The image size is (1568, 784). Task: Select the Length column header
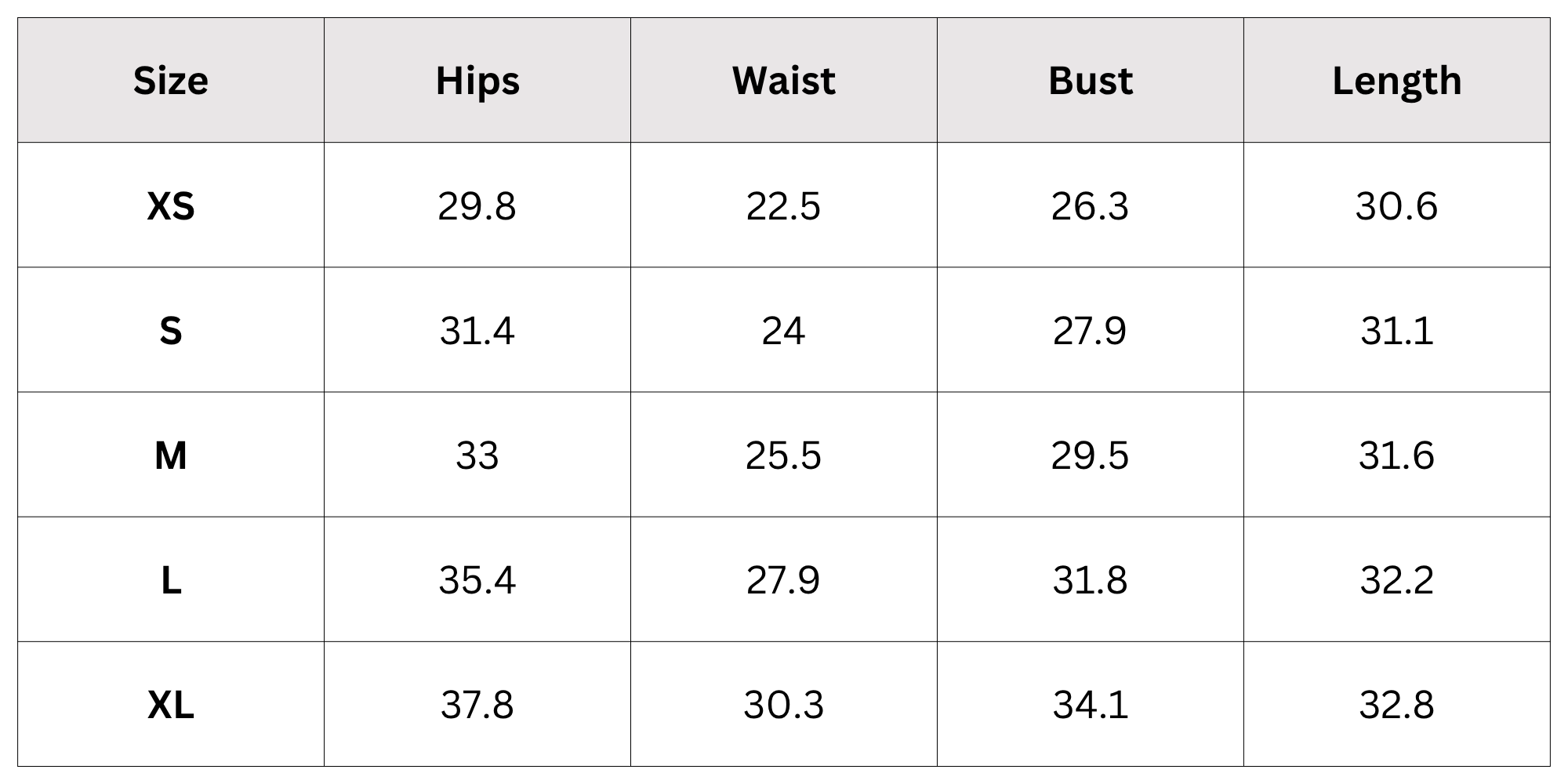click(1397, 82)
